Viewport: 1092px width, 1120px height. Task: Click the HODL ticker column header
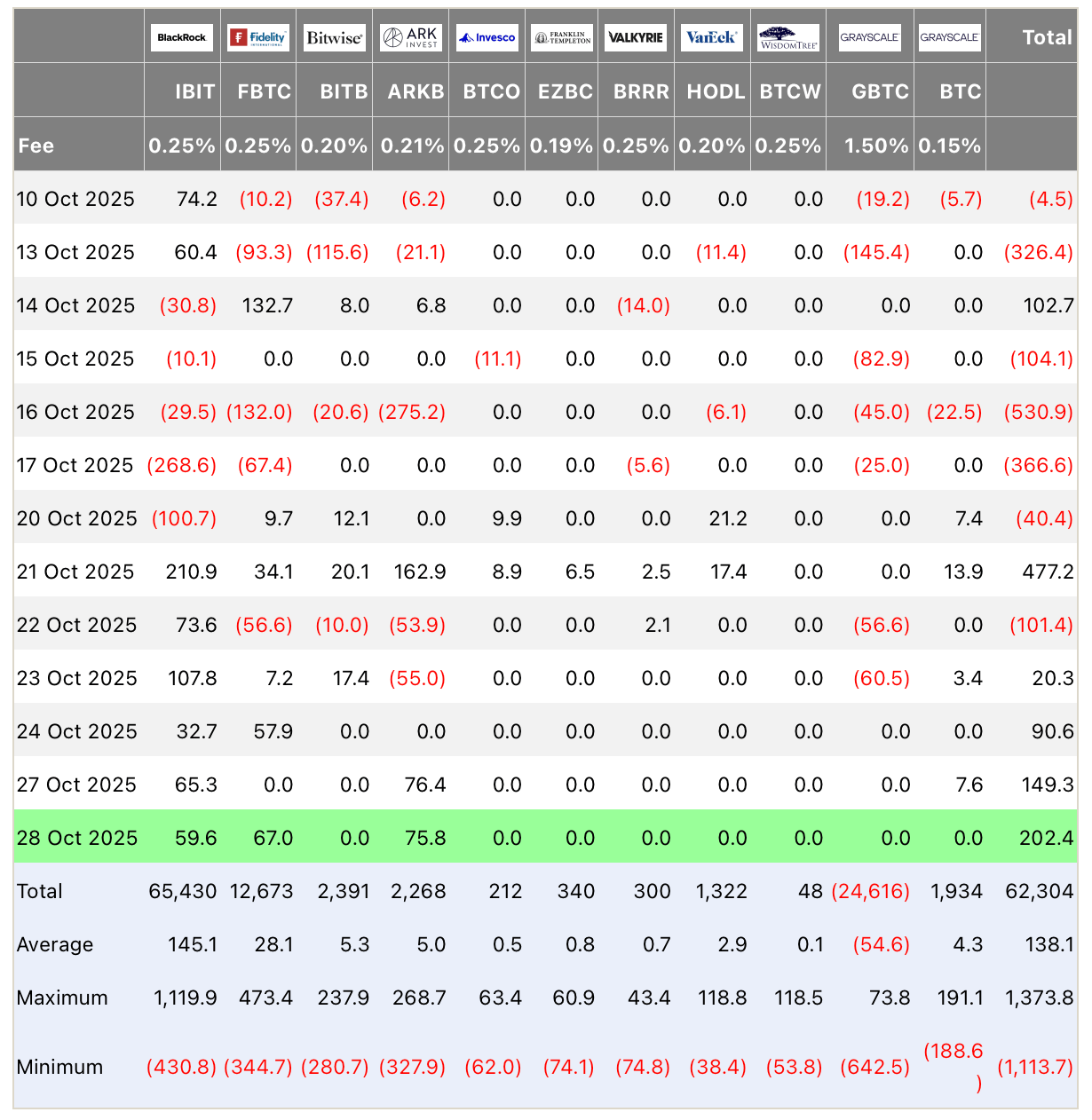click(716, 91)
